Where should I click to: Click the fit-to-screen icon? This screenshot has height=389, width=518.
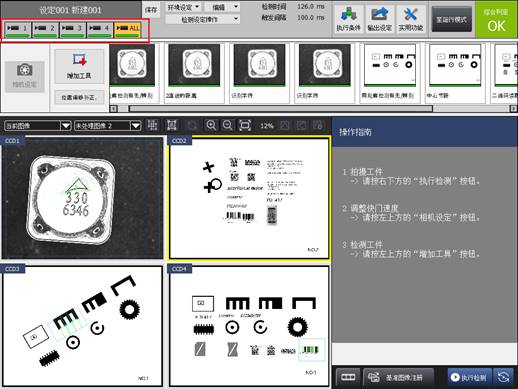(245, 125)
